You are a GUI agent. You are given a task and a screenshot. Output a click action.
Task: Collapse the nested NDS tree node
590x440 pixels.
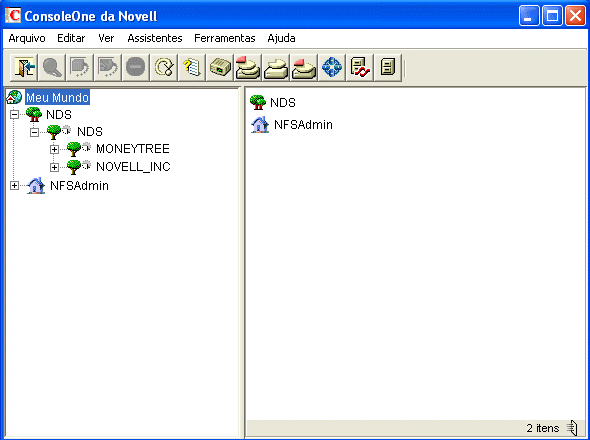point(34,132)
